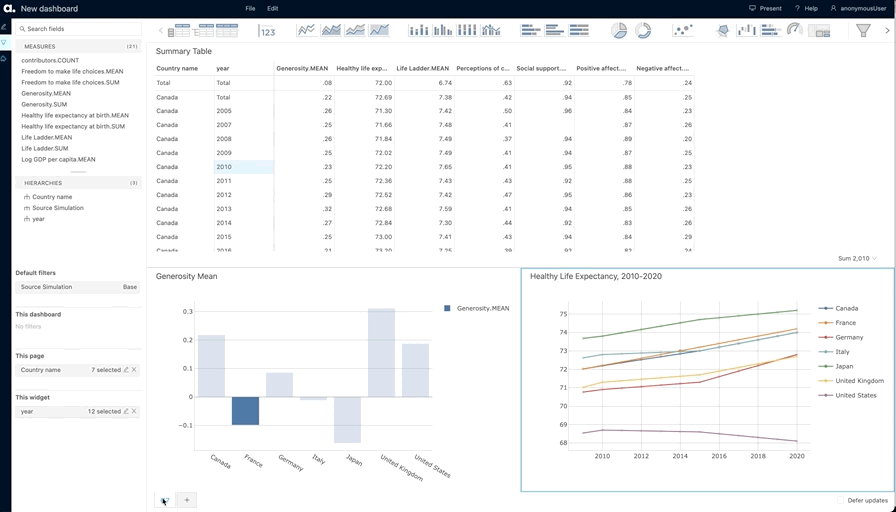Screen dimensions: 896x512
Task: Pick the radar chart icon
Action: (x=723, y=30)
